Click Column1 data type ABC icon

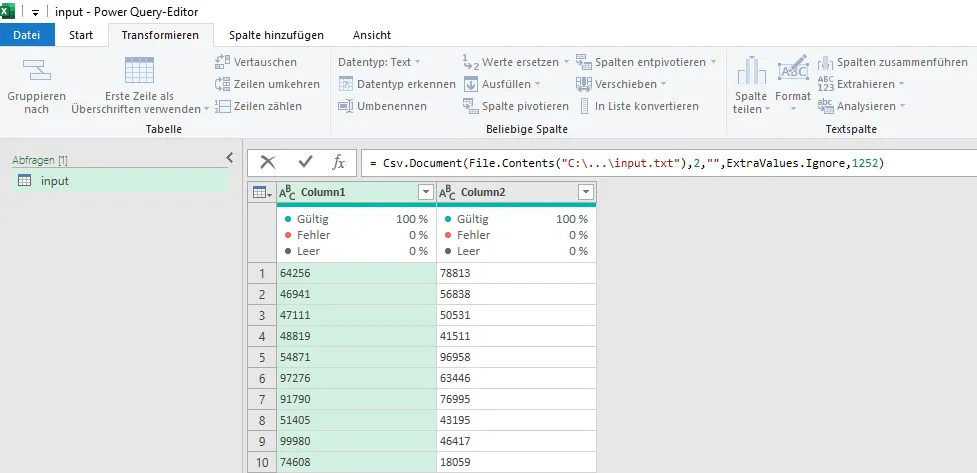pyautogui.click(x=287, y=193)
